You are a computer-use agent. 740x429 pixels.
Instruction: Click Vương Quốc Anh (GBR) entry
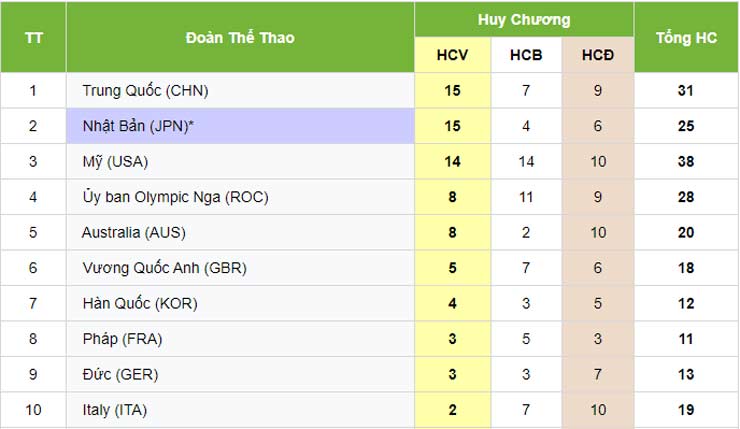tap(164, 268)
